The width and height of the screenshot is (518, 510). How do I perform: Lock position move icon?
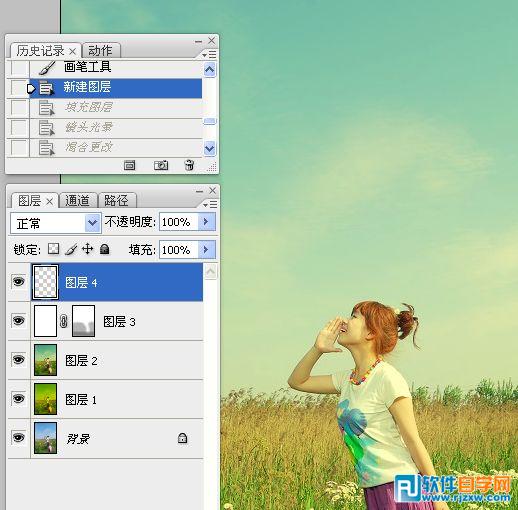coord(88,249)
